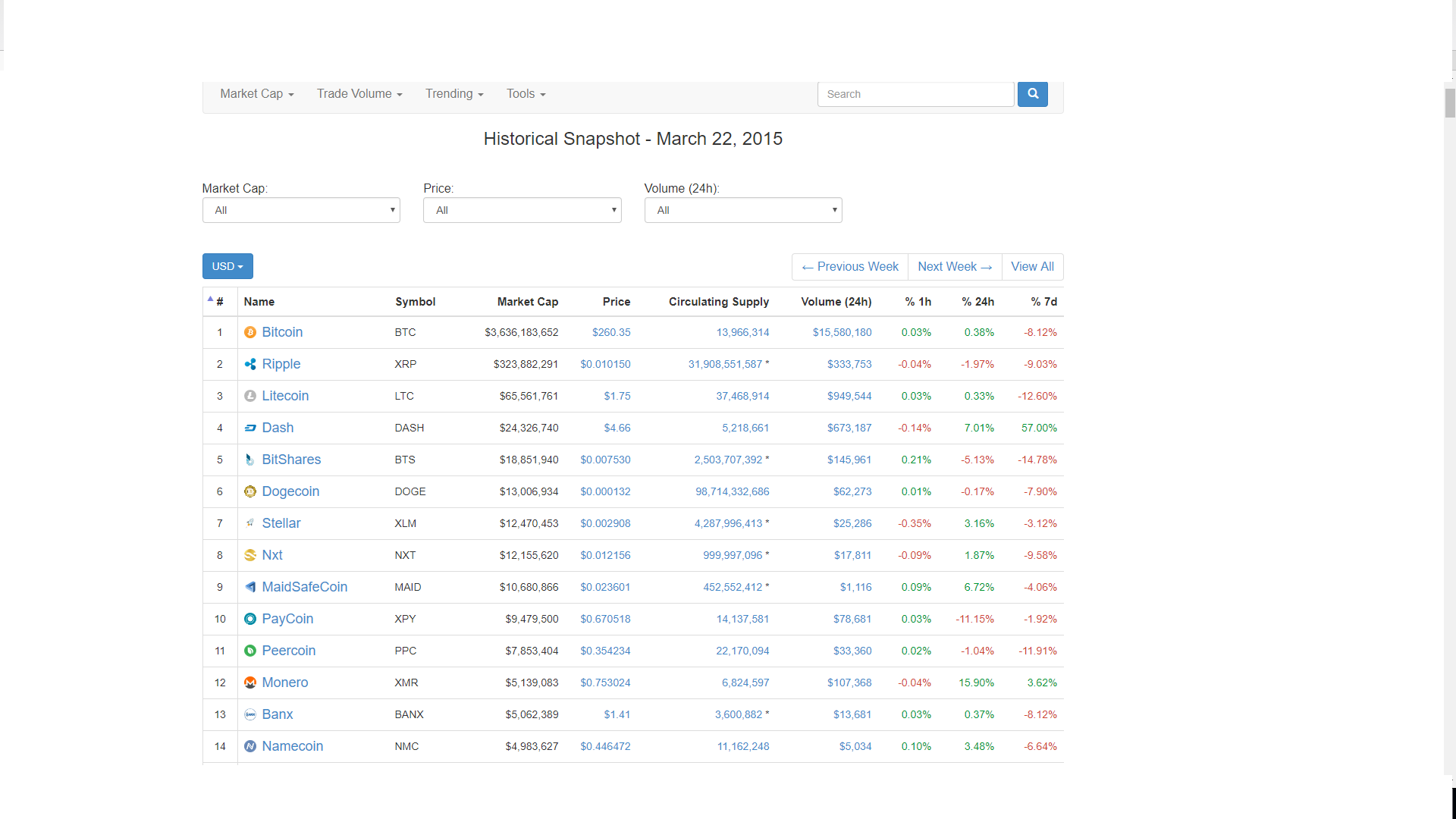Screen dimensions: 1456x819
Task: Click the Banx logo icon
Action: coord(250,714)
